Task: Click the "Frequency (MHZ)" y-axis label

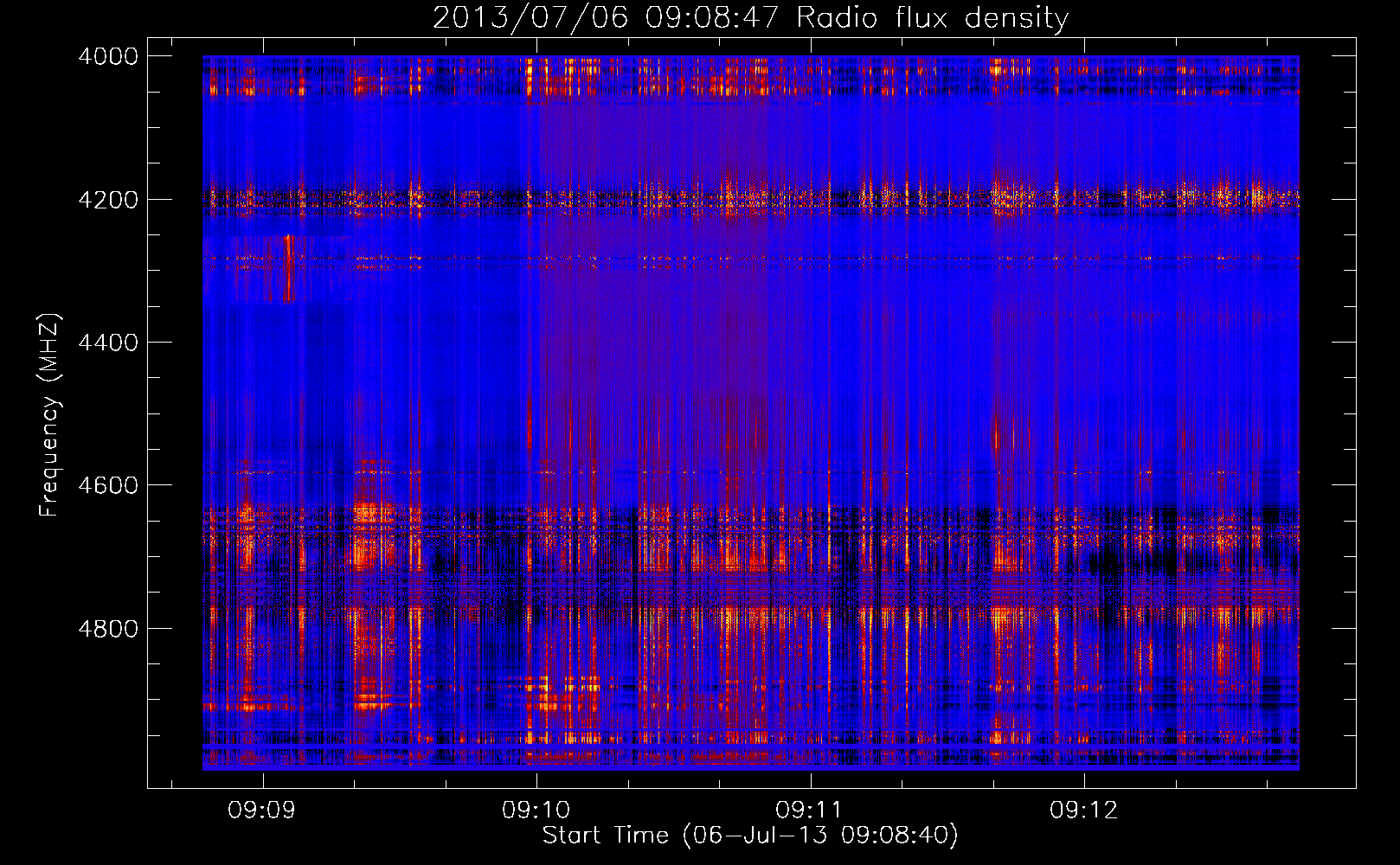Action: [49, 415]
